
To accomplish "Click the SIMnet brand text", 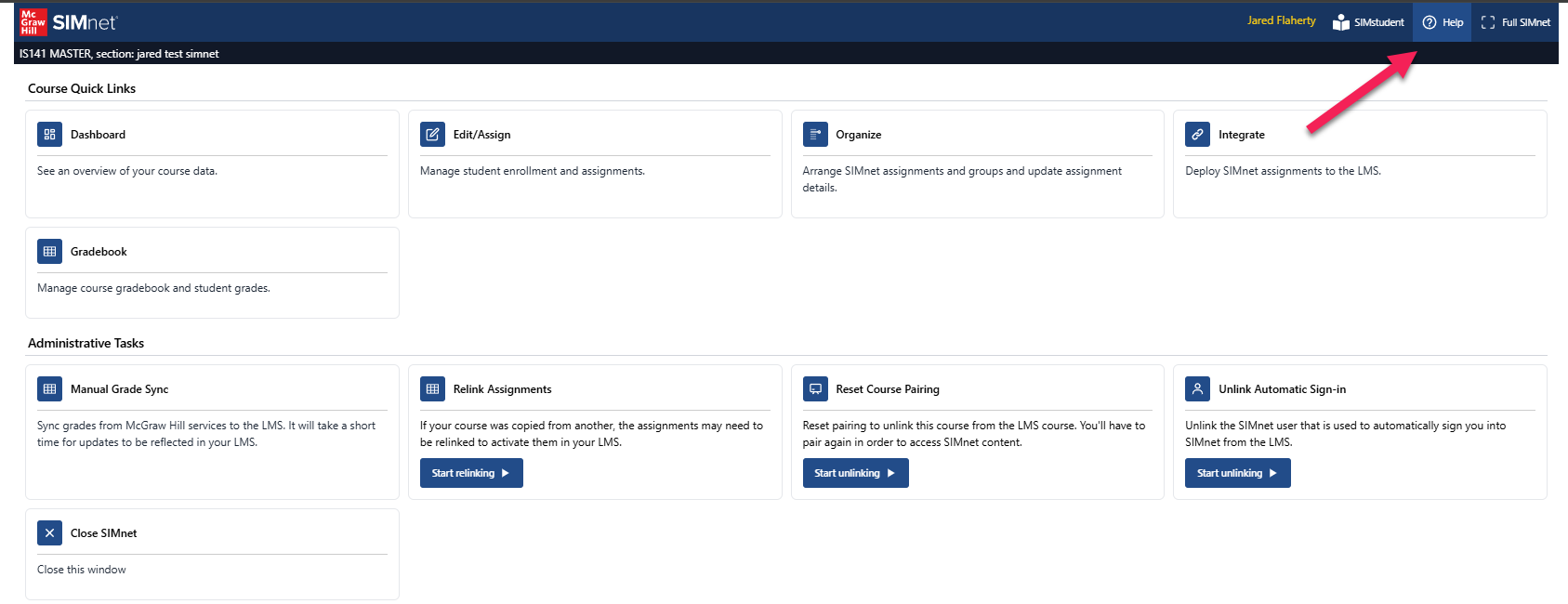I will [85, 22].
